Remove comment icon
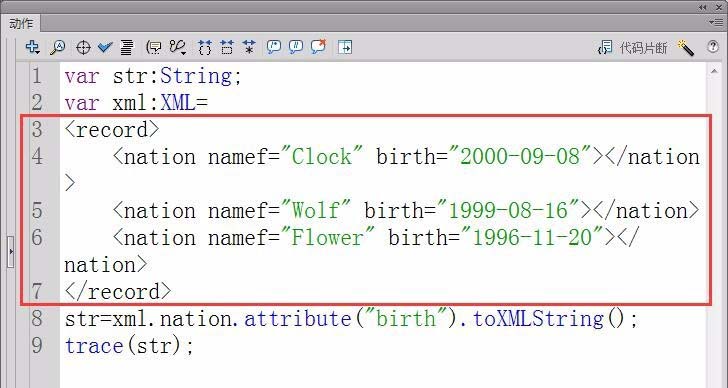Viewport: 728px width, 388px height. (318, 46)
